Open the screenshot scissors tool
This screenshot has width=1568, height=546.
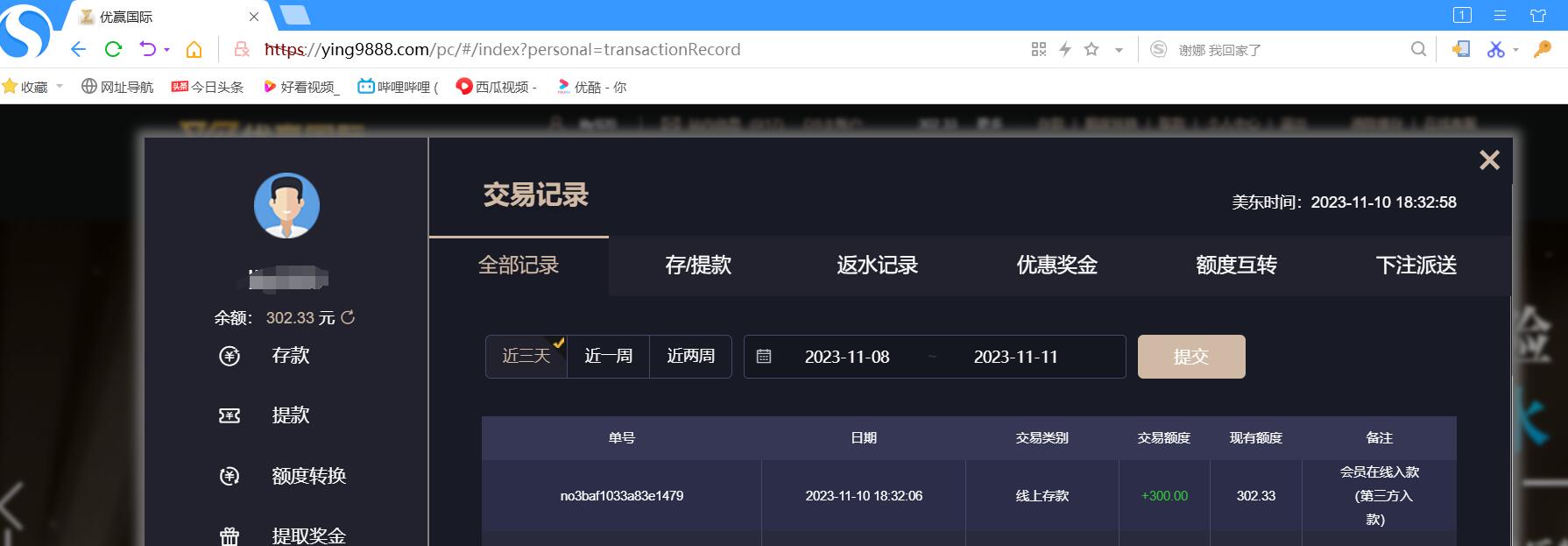1495,49
